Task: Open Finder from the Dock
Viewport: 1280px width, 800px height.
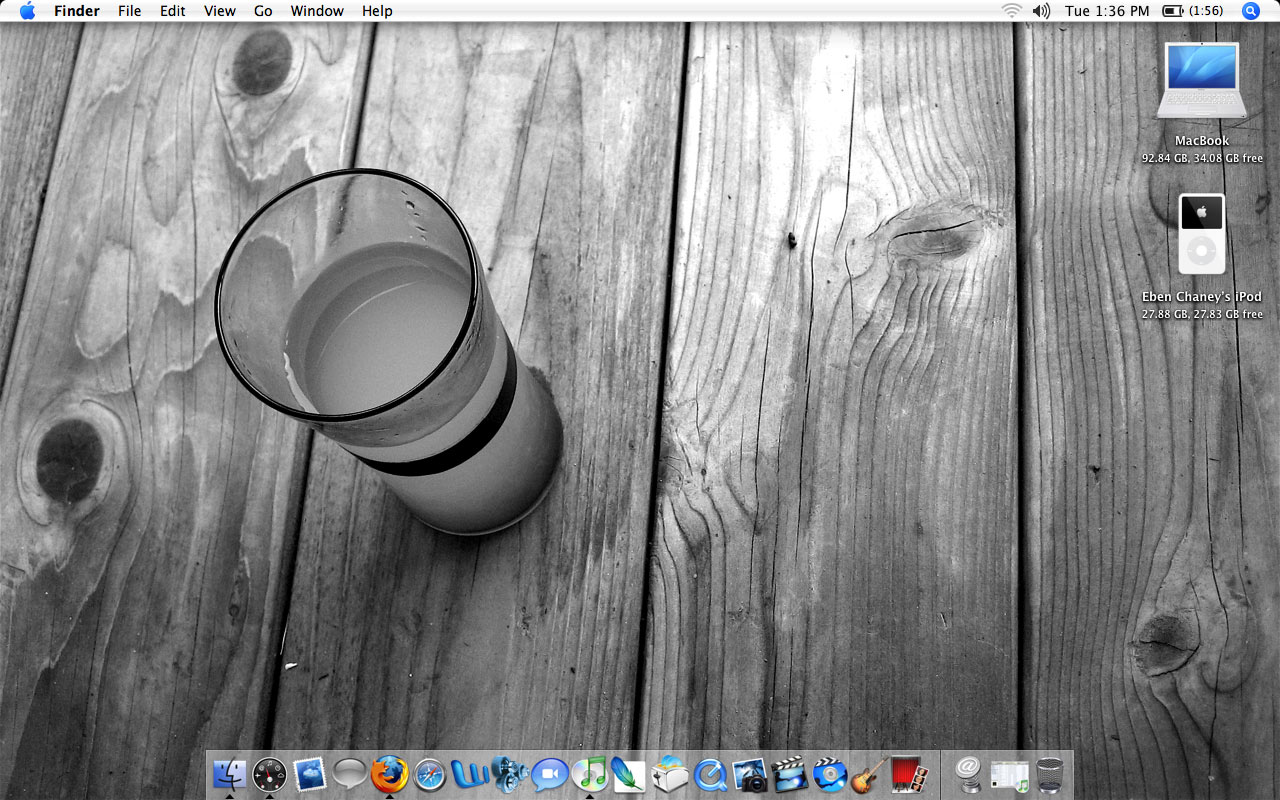Action: [x=229, y=774]
